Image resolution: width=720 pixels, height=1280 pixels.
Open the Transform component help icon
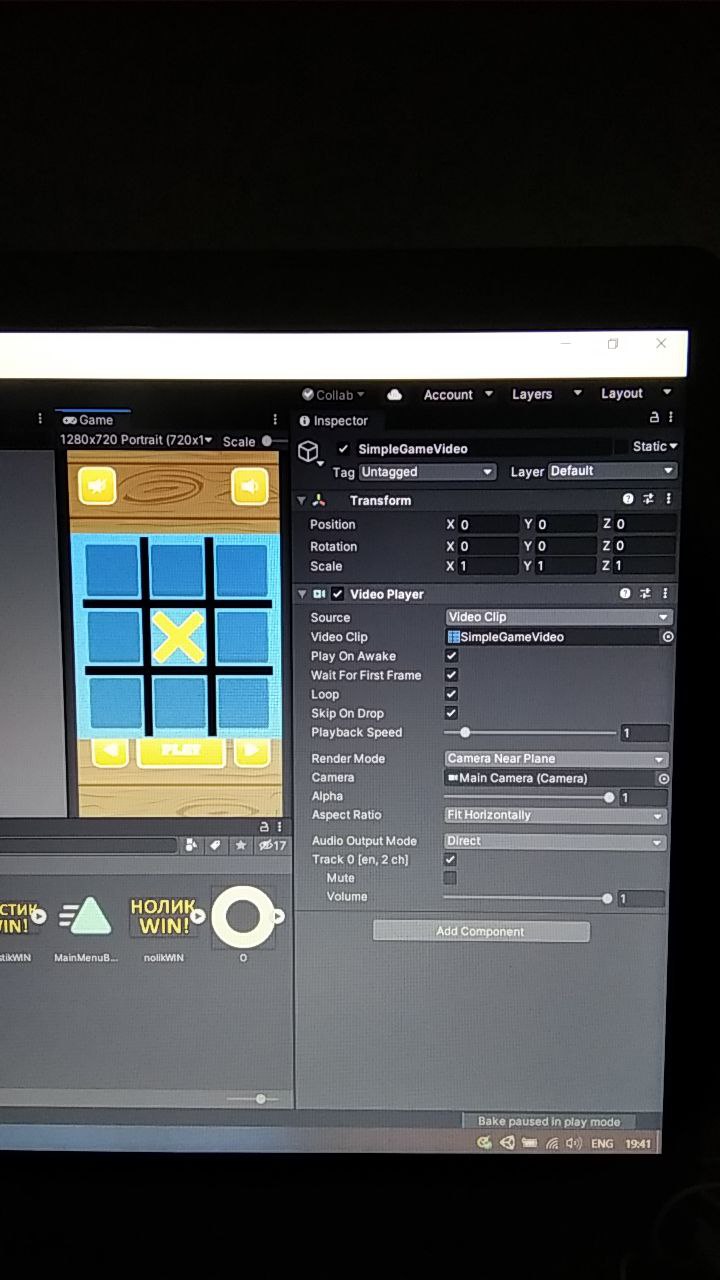click(x=628, y=499)
